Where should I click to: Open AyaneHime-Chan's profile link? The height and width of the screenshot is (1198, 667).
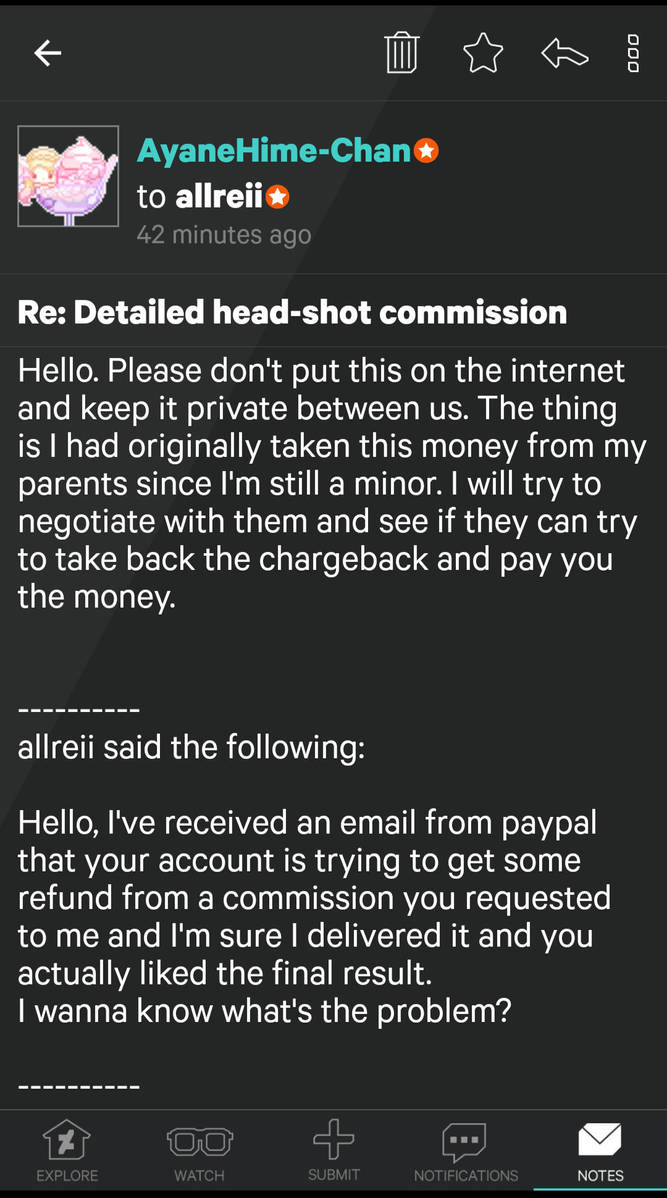(274, 151)
